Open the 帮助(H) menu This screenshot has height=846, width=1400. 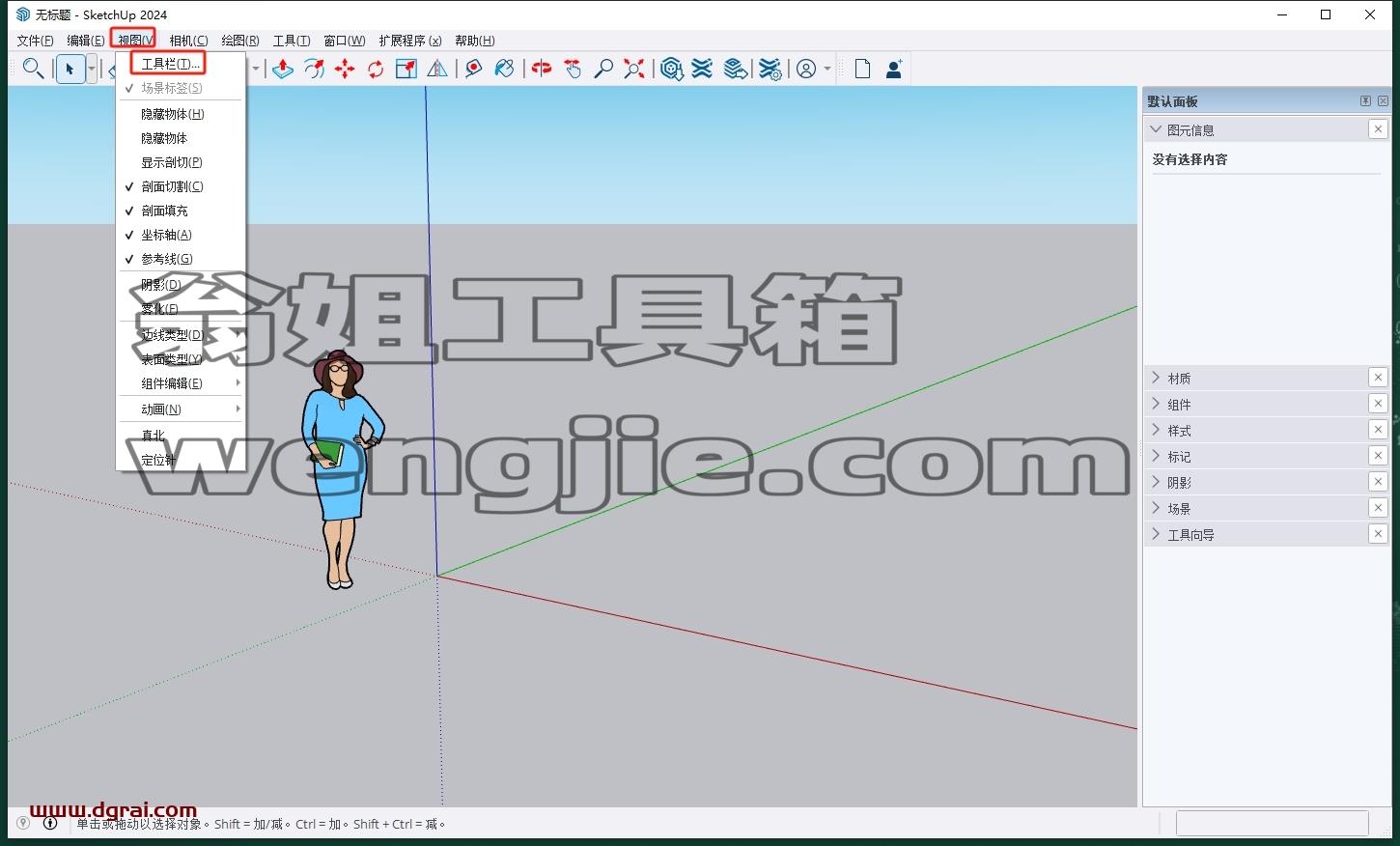[475, 41]
